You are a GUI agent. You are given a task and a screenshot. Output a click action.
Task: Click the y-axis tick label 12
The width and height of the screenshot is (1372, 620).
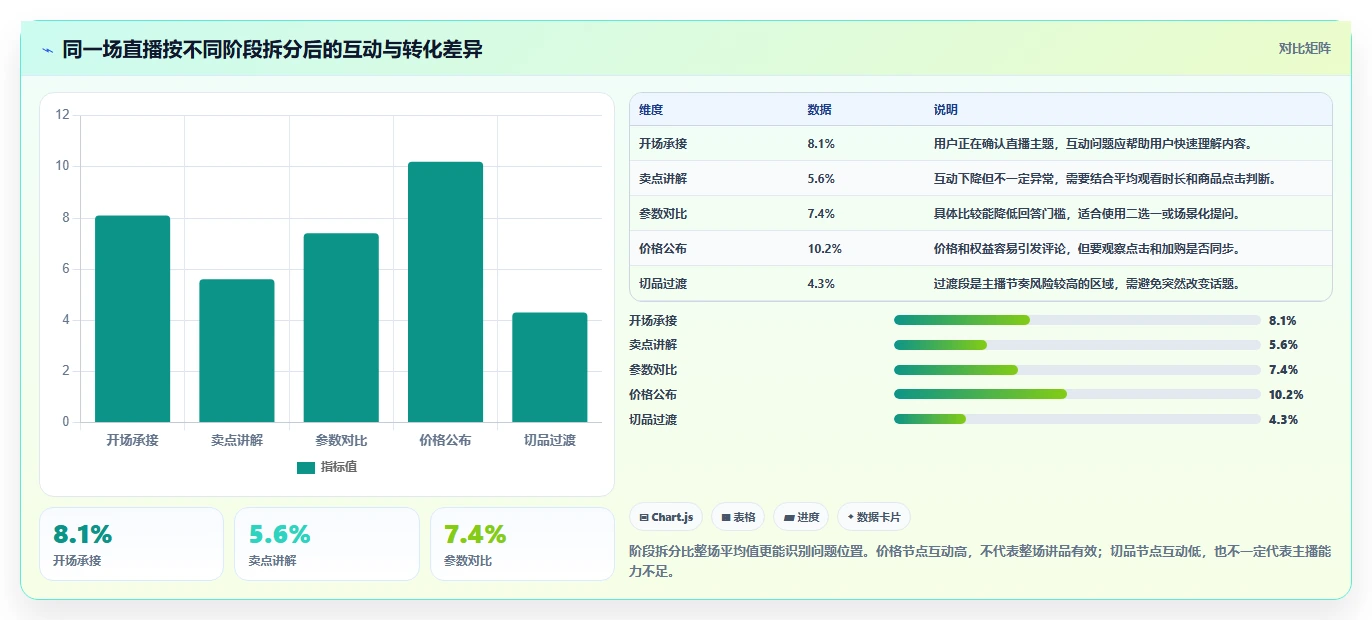coord(63,115)
